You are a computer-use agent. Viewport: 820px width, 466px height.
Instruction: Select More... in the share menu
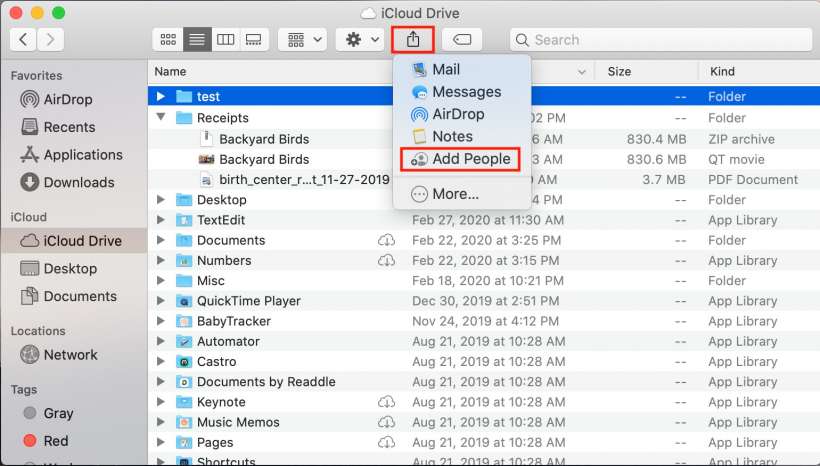point(455,194)
